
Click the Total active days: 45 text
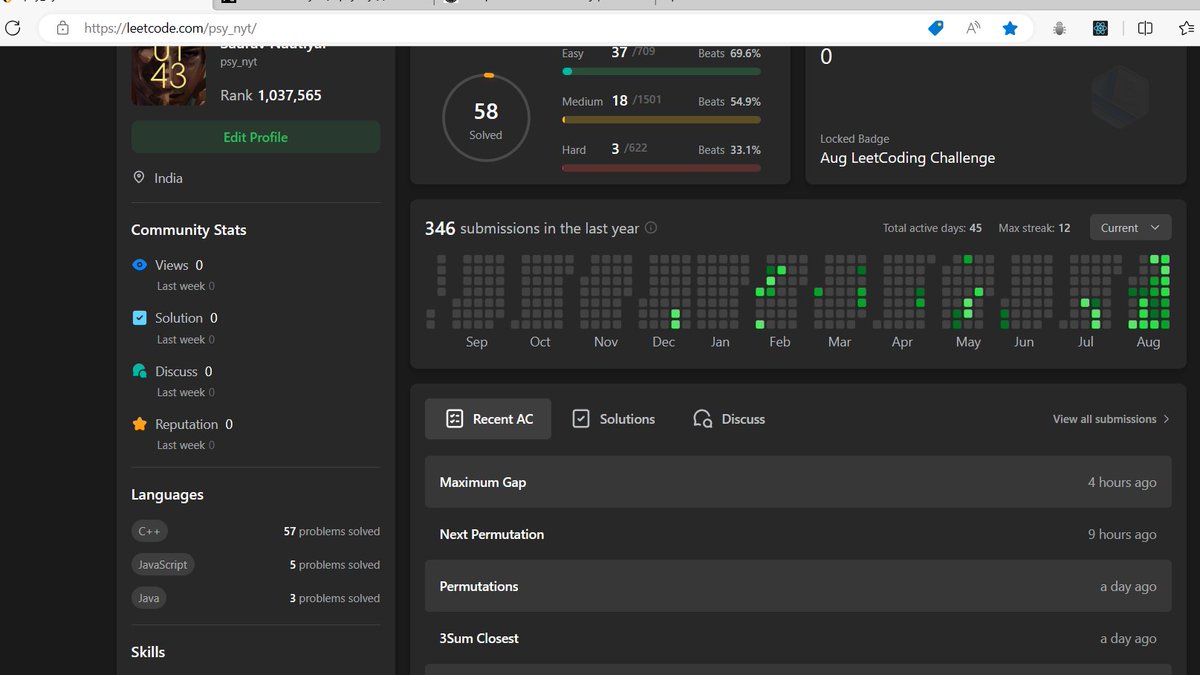[932, 228]
